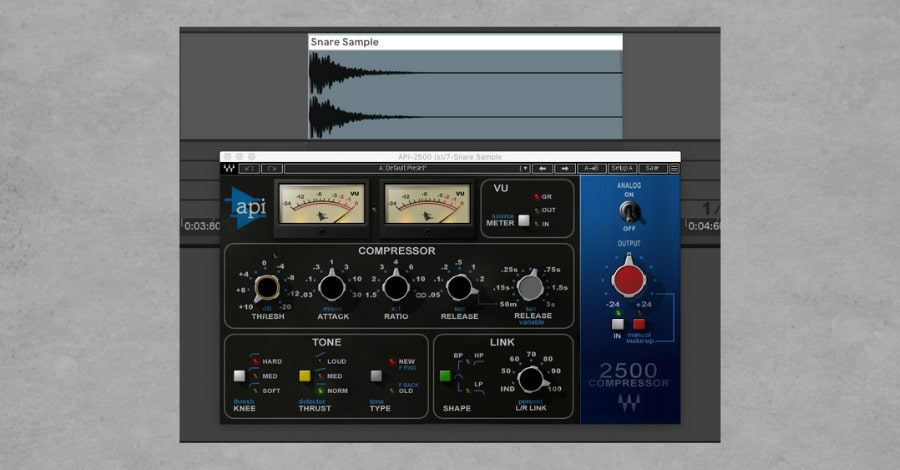Click the preset dropdown arrow
The image size is (900, 470).
click(524, 169)
